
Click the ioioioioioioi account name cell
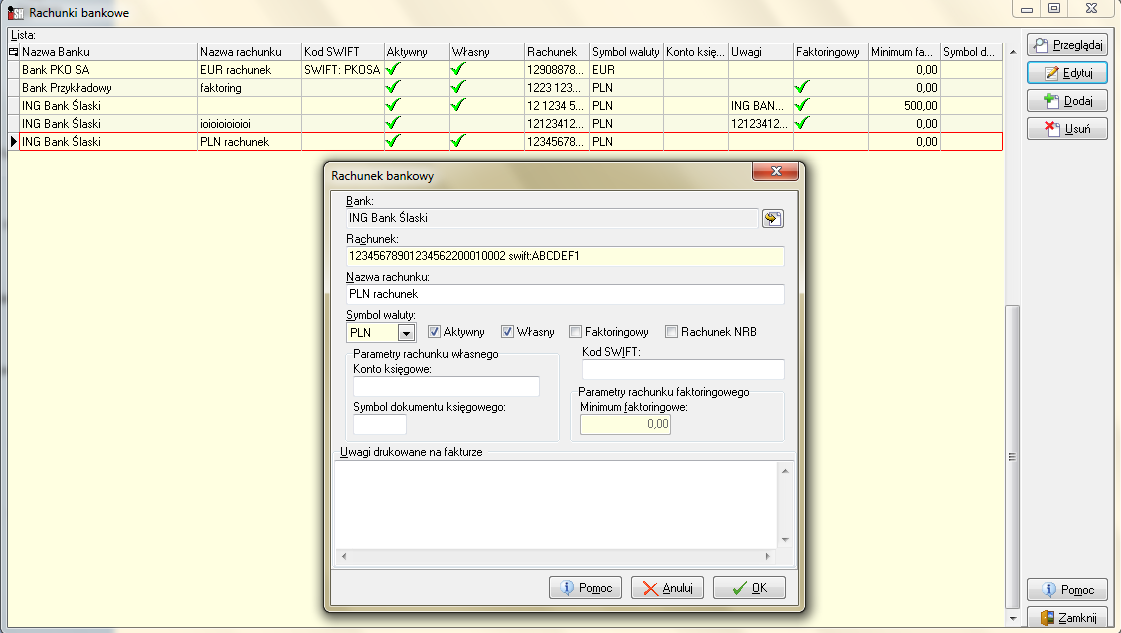coord(250,124)
